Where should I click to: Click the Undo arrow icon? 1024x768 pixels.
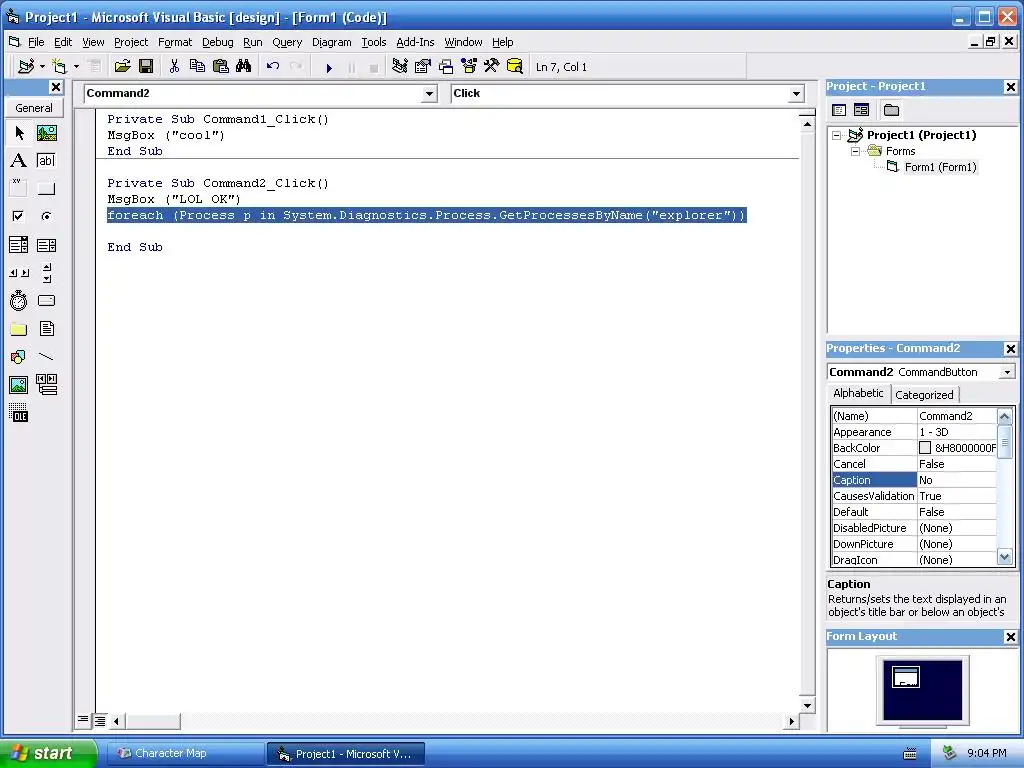(x=272, y=67)
